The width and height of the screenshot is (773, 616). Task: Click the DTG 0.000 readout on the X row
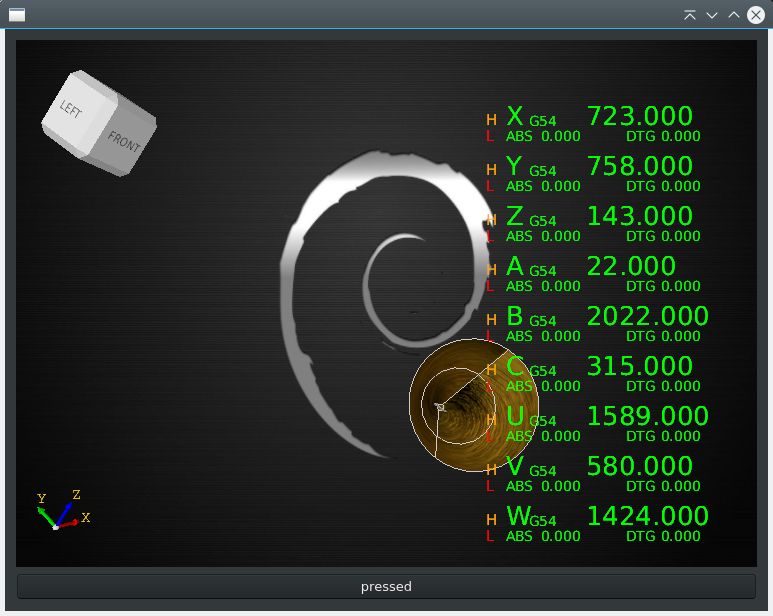[x=663, y=137]
